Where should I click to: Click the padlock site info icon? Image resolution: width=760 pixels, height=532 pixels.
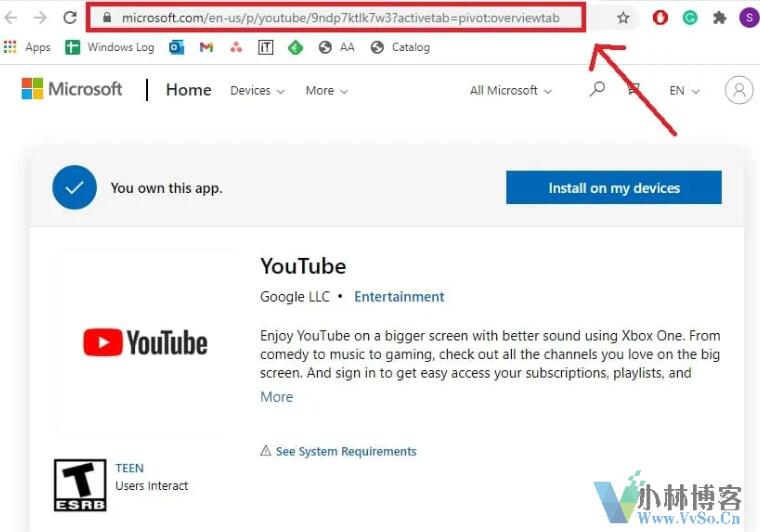pos(107,17)
